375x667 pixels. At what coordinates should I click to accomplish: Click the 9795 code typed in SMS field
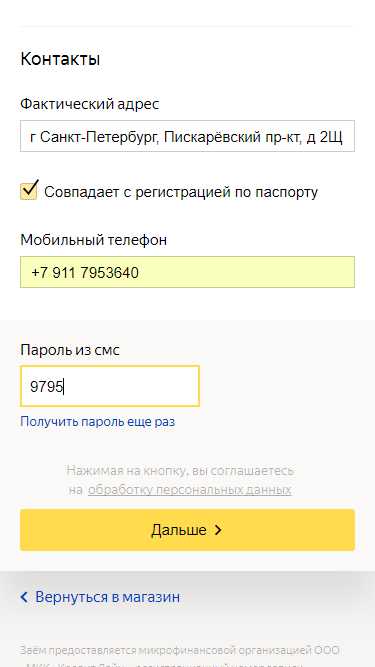point(46,387)
